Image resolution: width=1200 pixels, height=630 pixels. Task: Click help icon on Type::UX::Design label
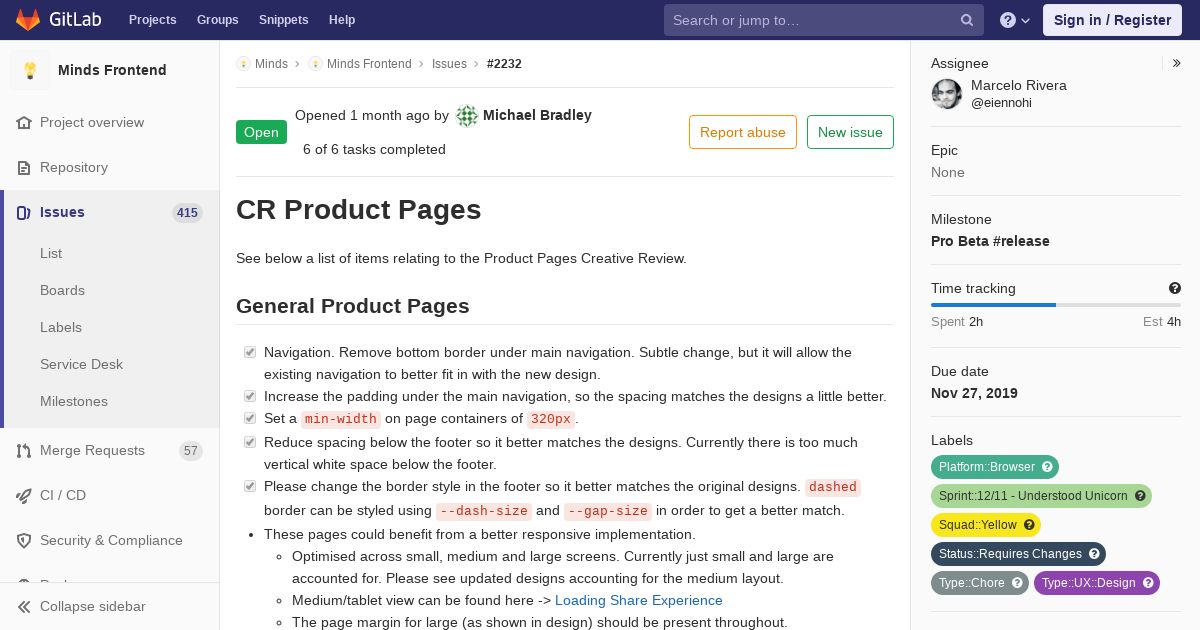1148,583
